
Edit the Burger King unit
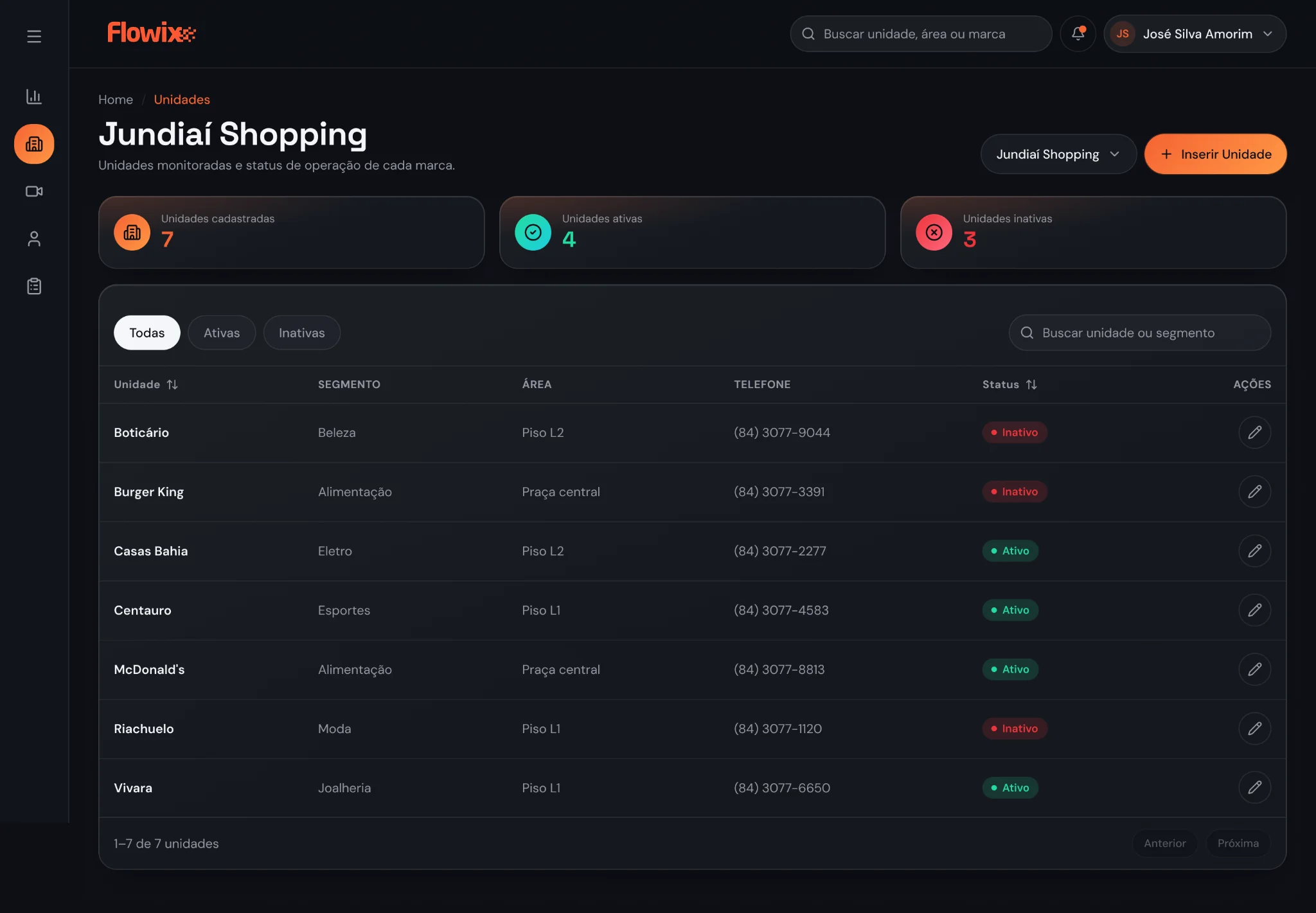click(1254, 492)
